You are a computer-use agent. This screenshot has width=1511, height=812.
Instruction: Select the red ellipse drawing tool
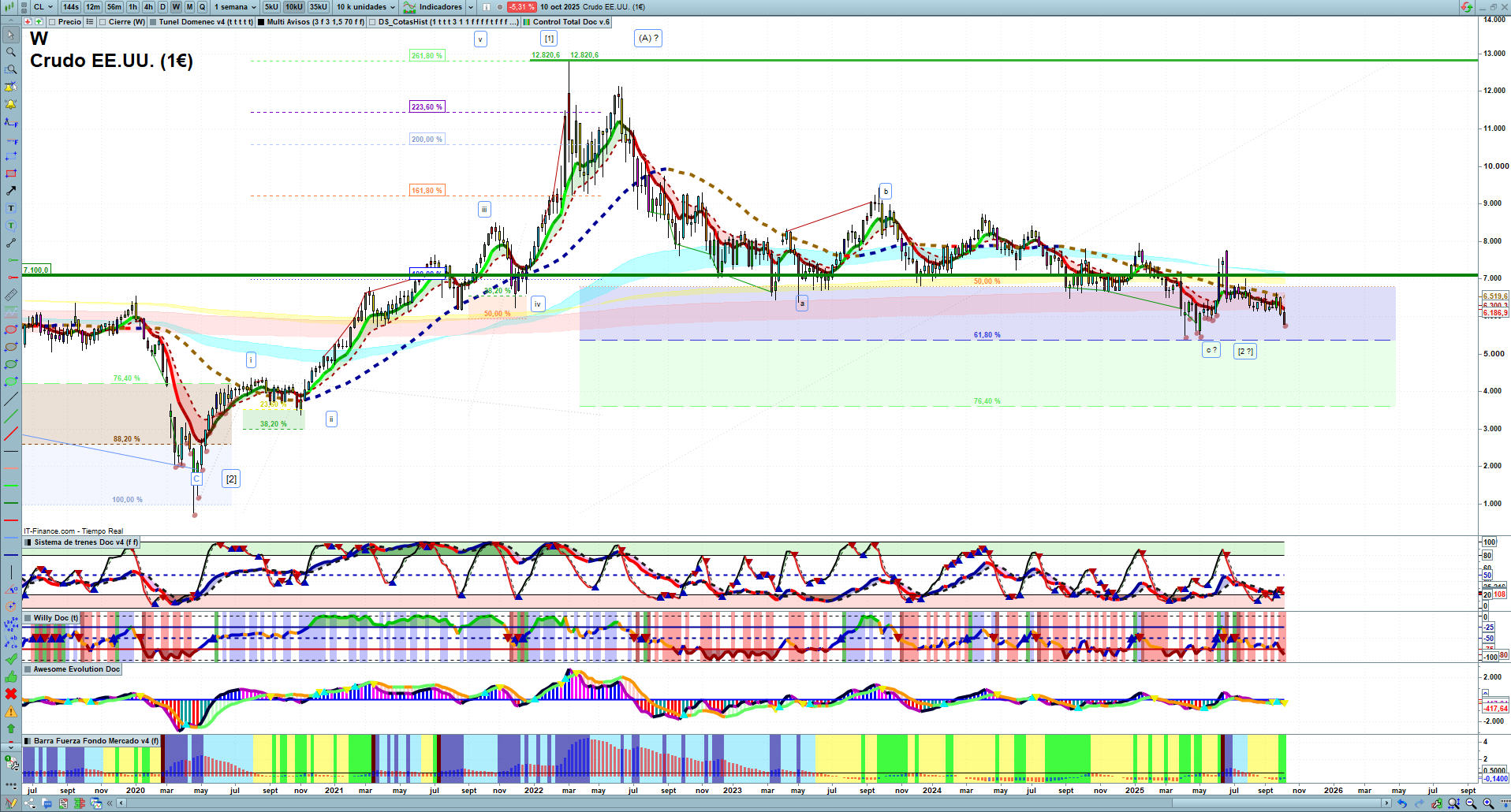tap(10, 330)
